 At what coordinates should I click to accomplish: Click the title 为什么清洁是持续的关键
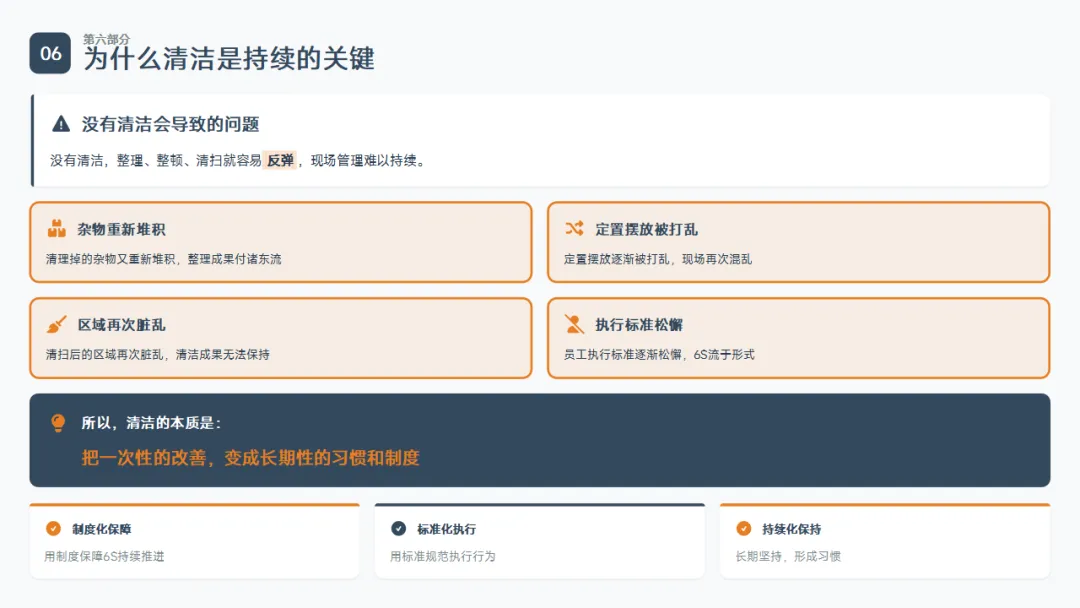228,59
